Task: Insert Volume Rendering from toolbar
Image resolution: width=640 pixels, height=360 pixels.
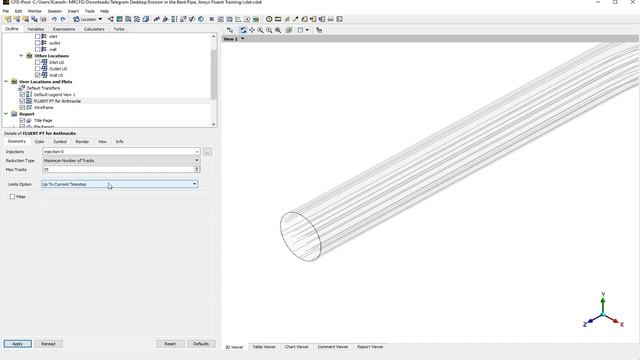Action: 146,19
